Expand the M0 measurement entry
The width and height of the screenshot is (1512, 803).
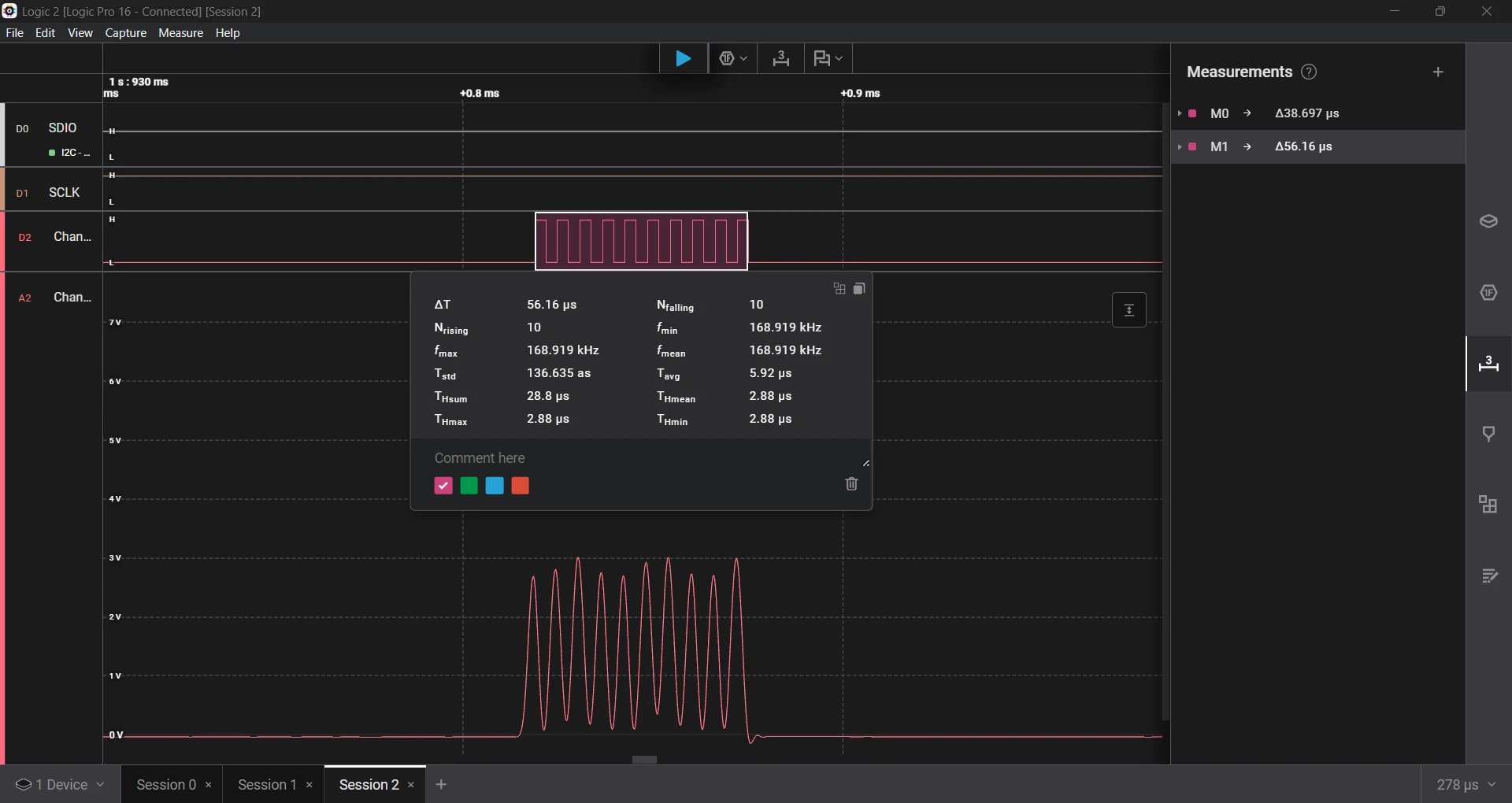[1180, 114]
